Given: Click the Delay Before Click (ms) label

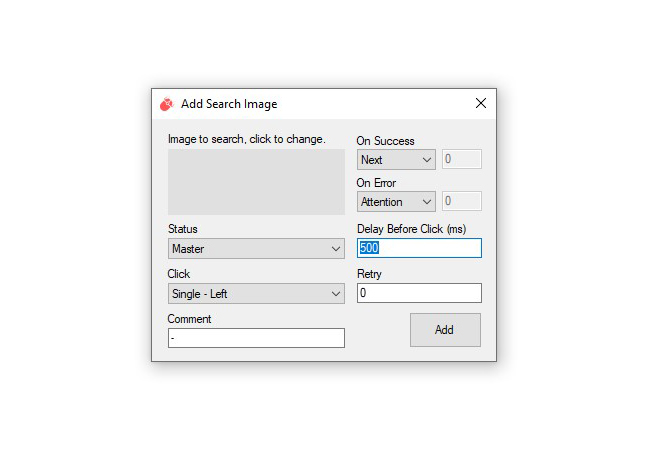Looking at the screenshot, I should click(x=412, y=229).
